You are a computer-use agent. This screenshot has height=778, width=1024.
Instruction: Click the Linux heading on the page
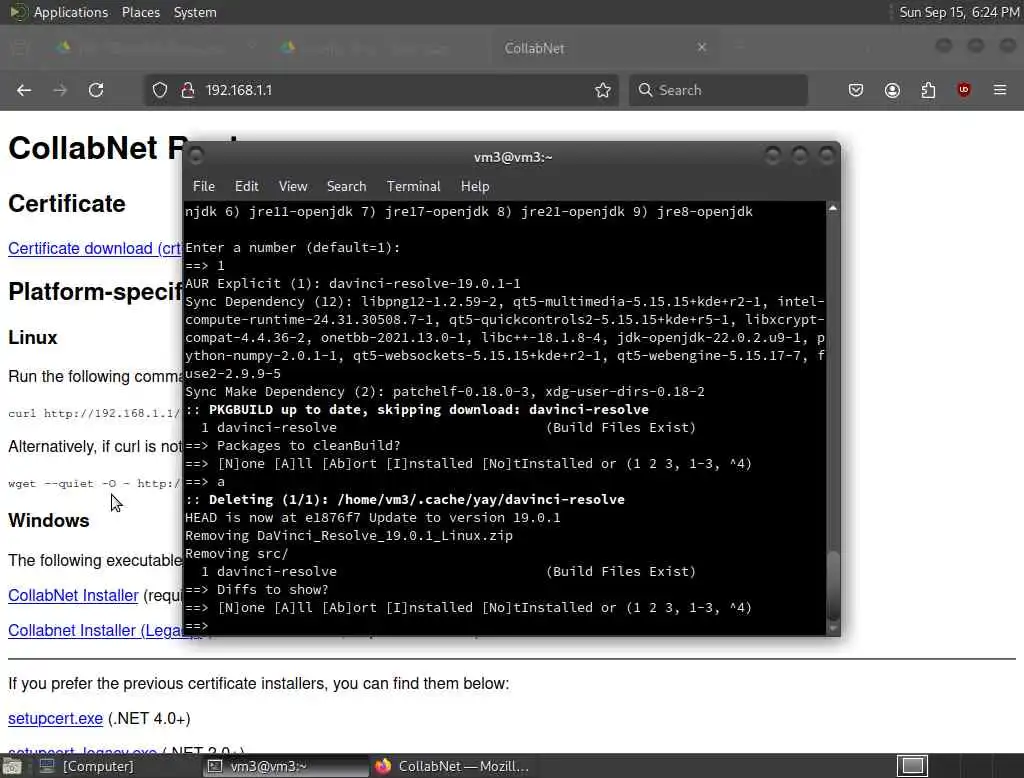tap(33, 338)
